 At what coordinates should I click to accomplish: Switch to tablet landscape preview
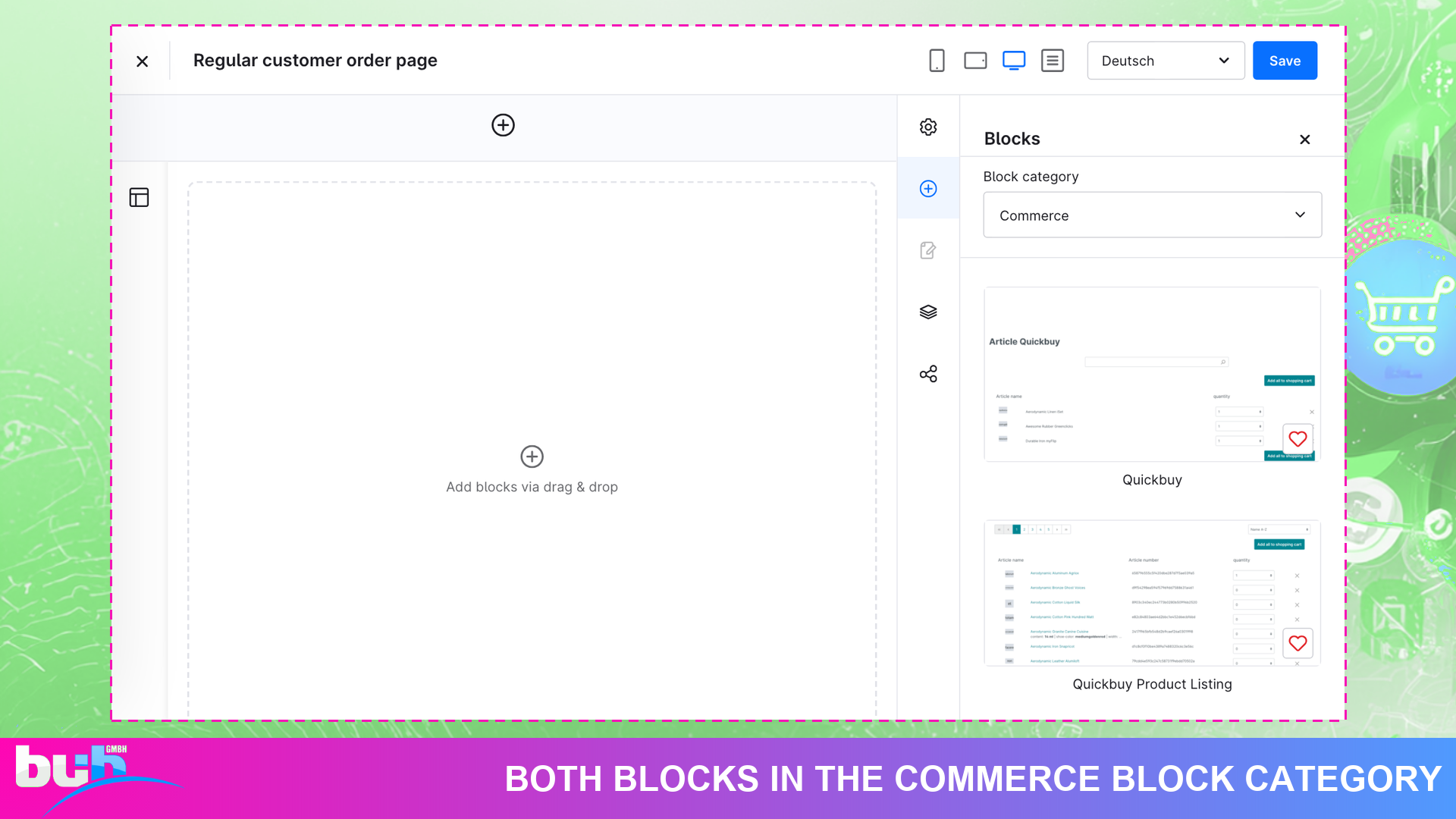[975, 61]
